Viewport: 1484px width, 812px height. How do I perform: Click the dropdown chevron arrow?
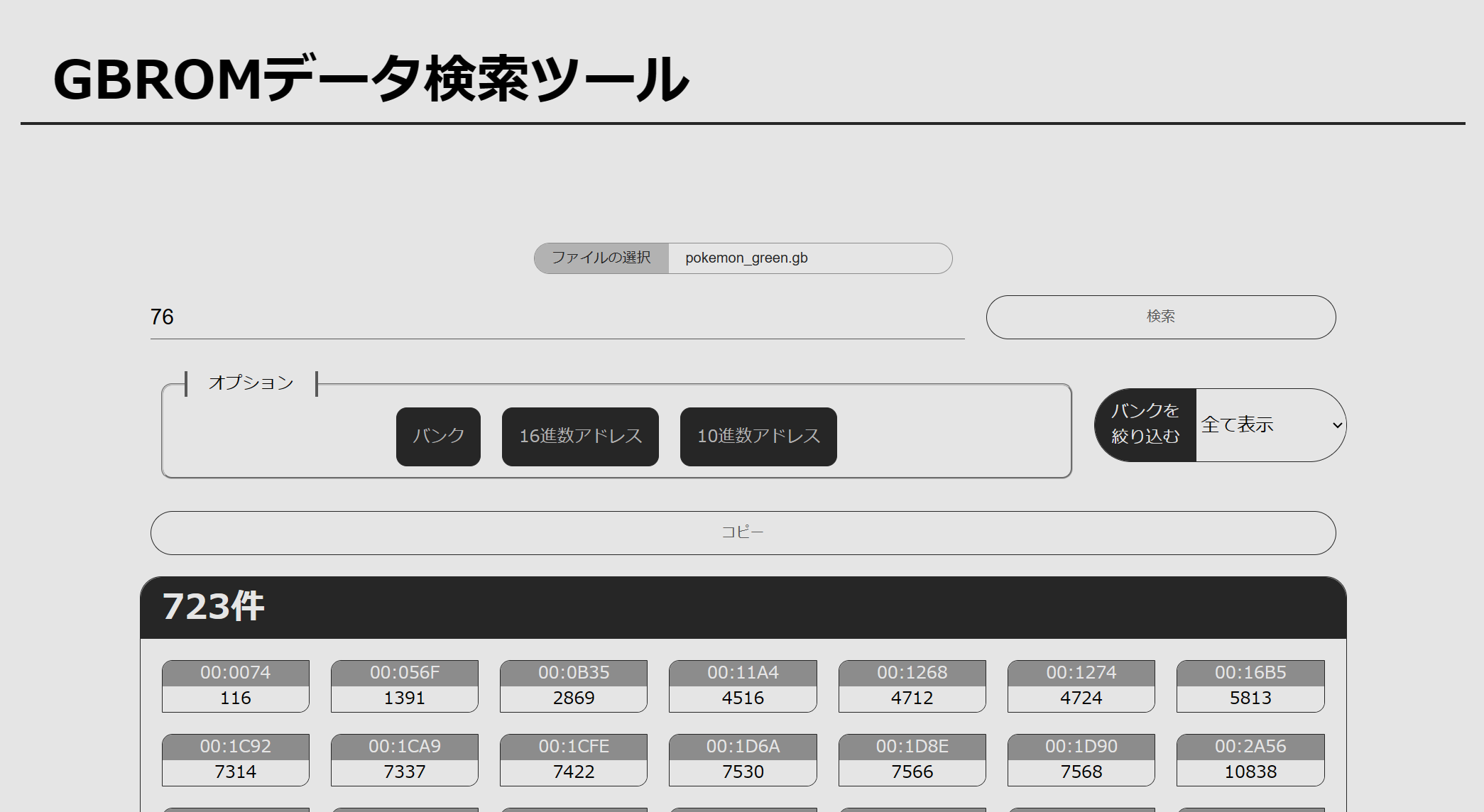point(1337,425)
